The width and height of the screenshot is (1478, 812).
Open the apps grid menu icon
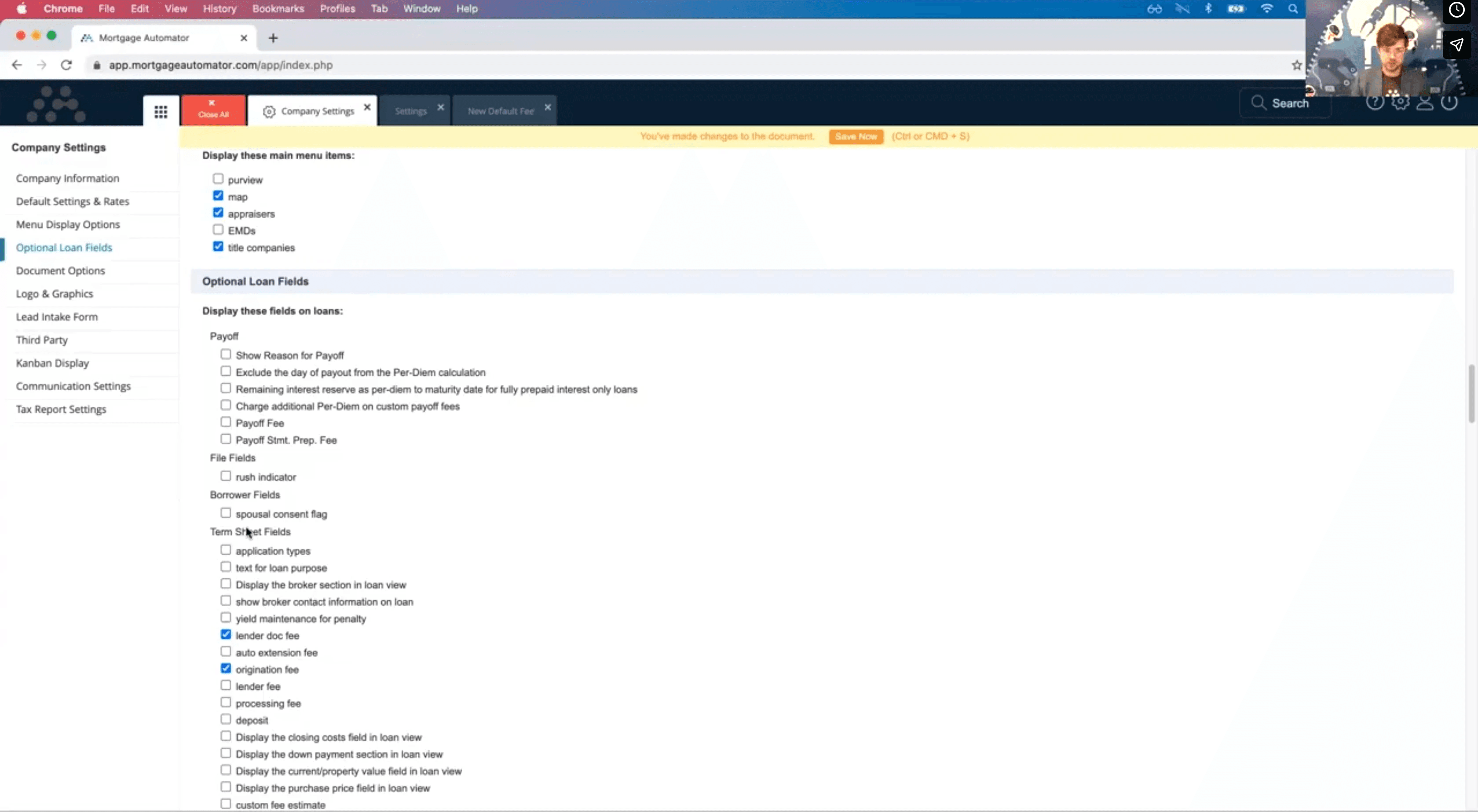tap(161, 111)
